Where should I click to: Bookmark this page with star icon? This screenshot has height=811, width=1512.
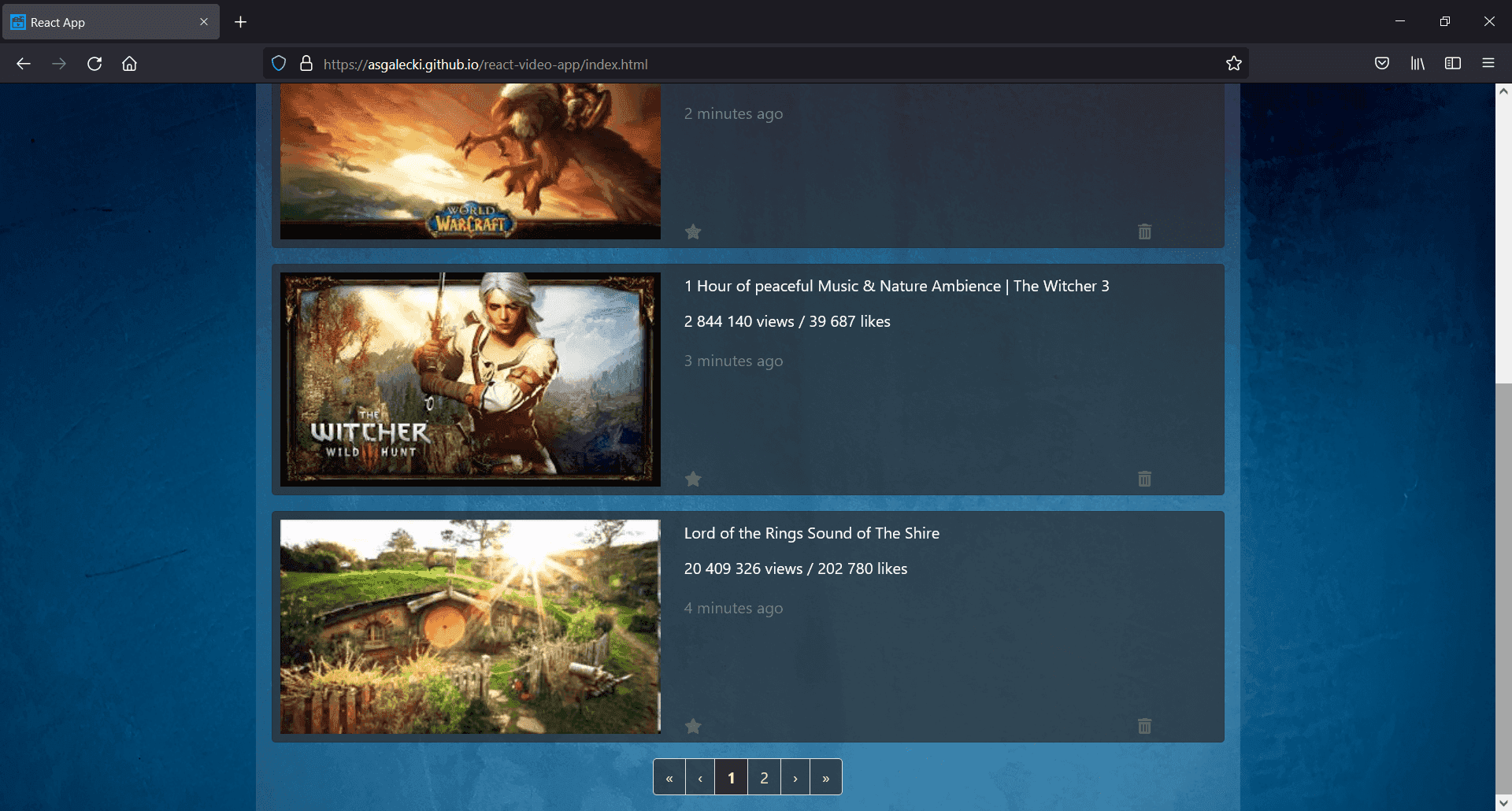(1233, 64)
